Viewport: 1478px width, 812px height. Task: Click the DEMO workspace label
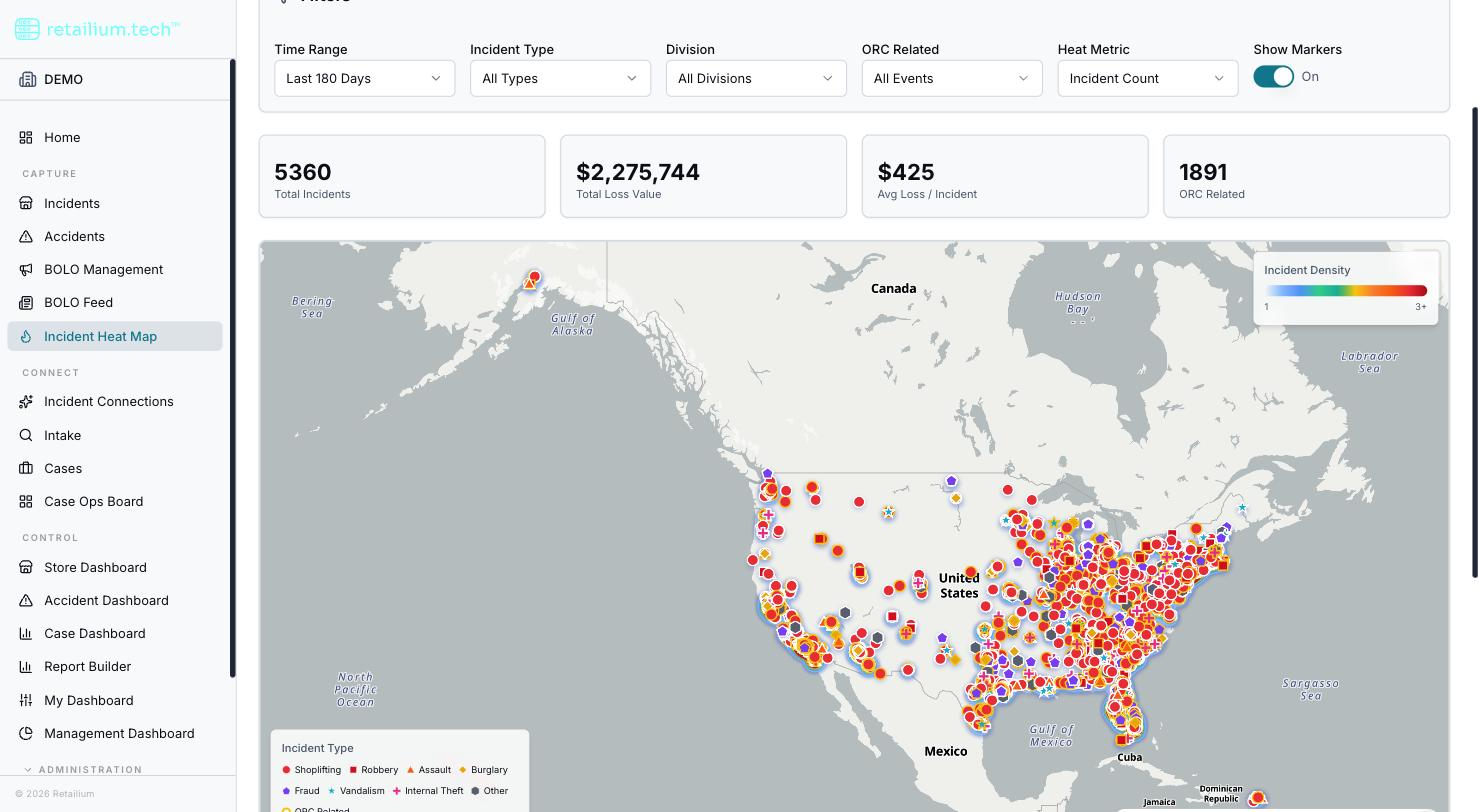(x=63, y=79)
